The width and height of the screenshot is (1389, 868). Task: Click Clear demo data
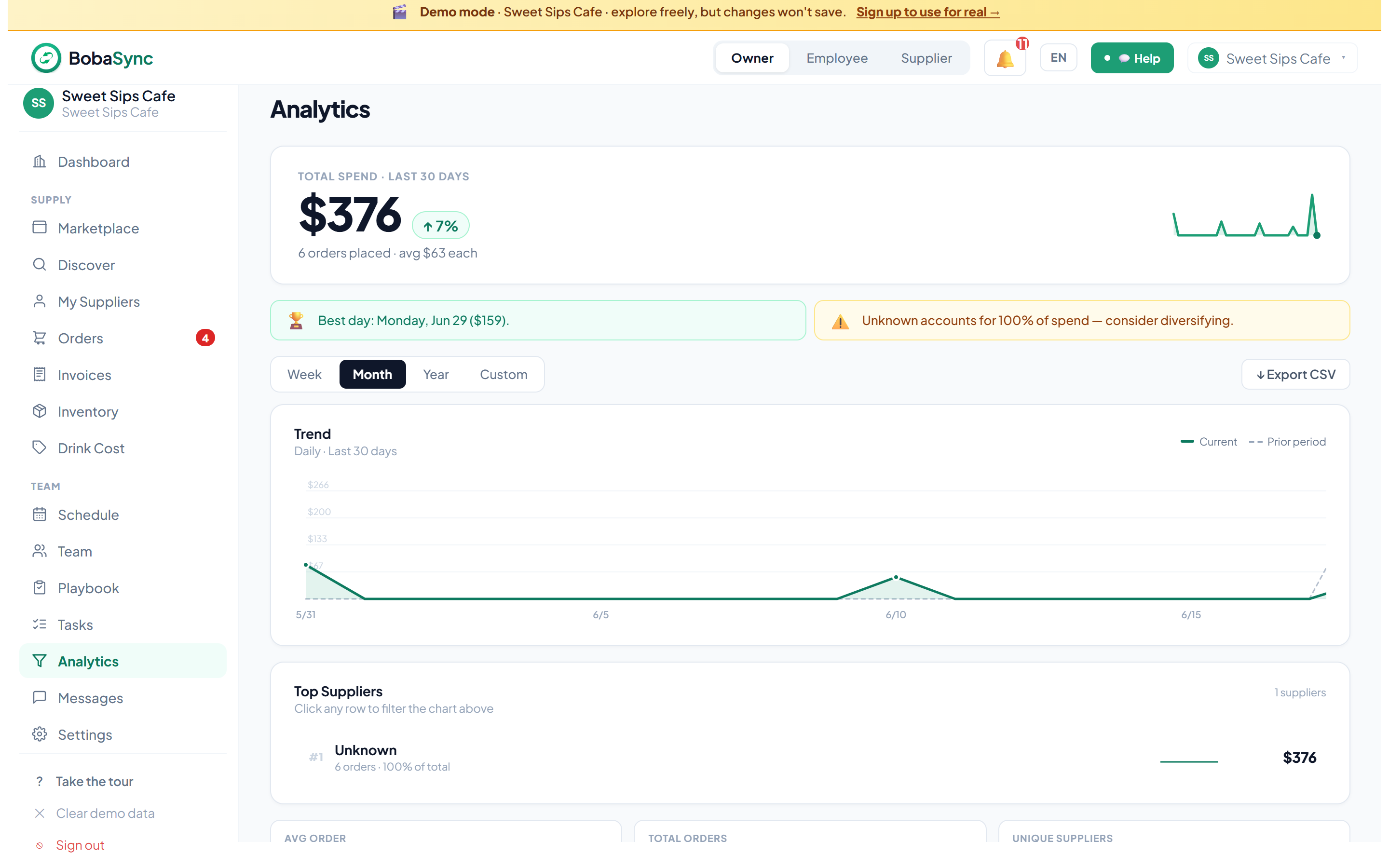(105, 814)
